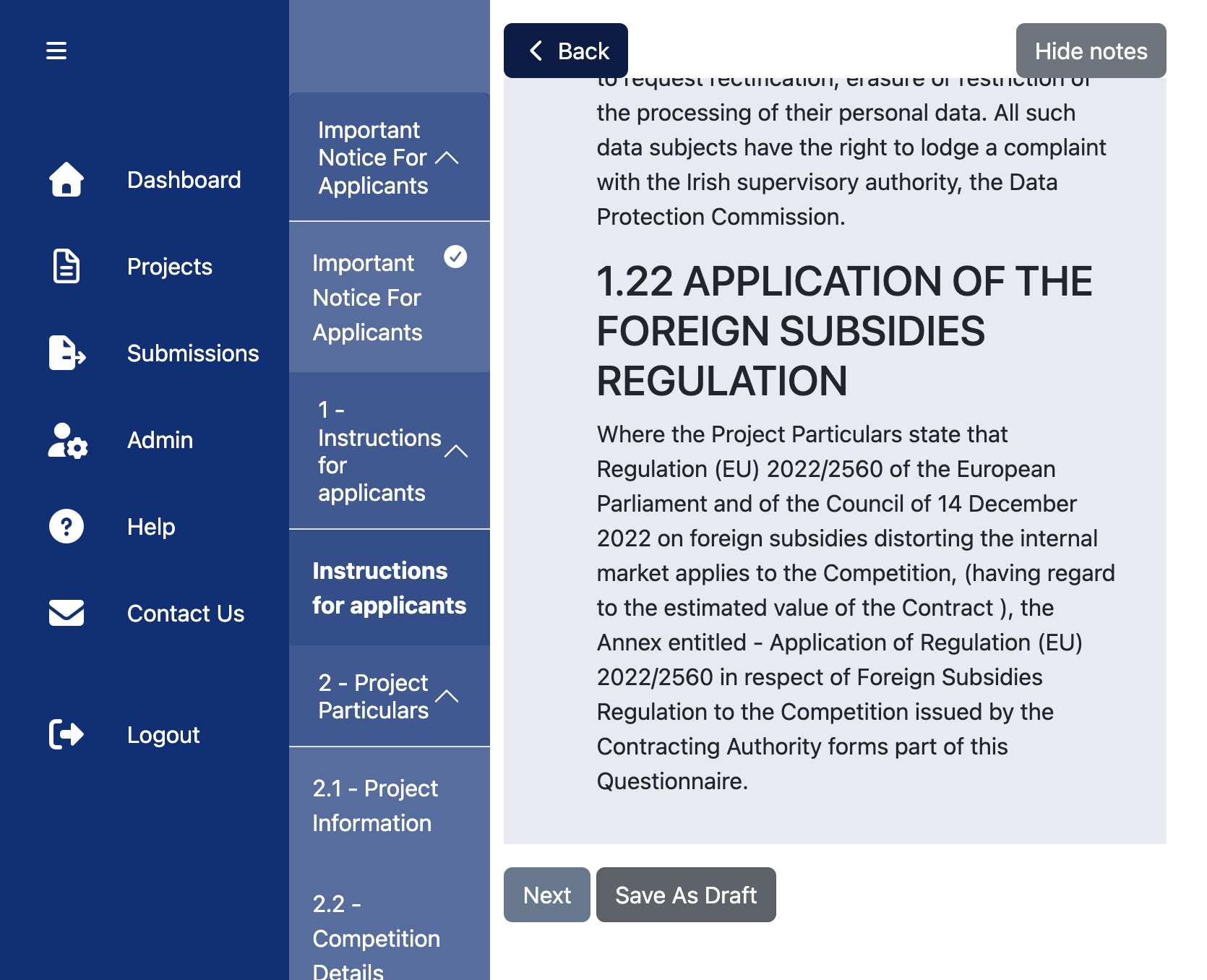Click the Next button

tap(547, 895)
